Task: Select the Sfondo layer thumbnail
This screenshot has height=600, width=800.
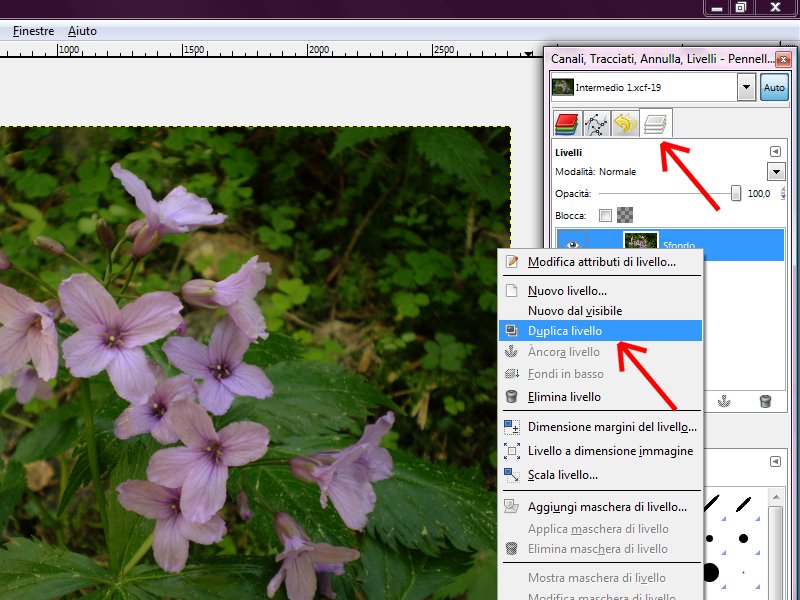Action: coord(639,243)
